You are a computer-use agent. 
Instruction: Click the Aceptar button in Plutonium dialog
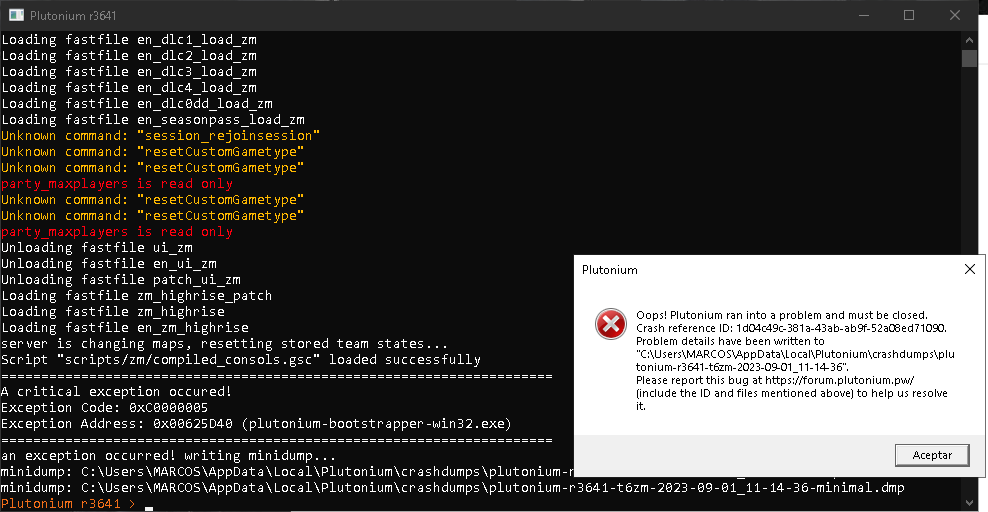932,455
